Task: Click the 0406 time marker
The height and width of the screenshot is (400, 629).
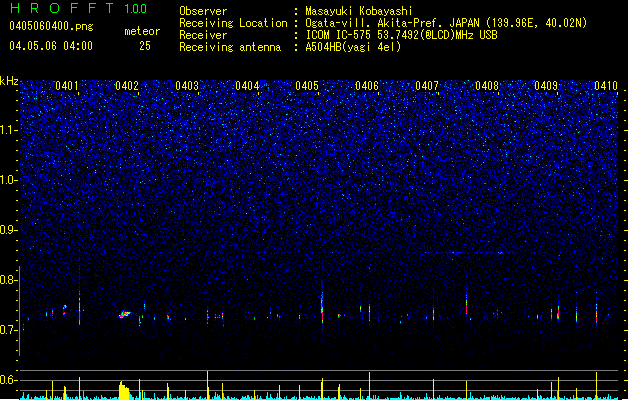Action: click(x=367, y=86)
